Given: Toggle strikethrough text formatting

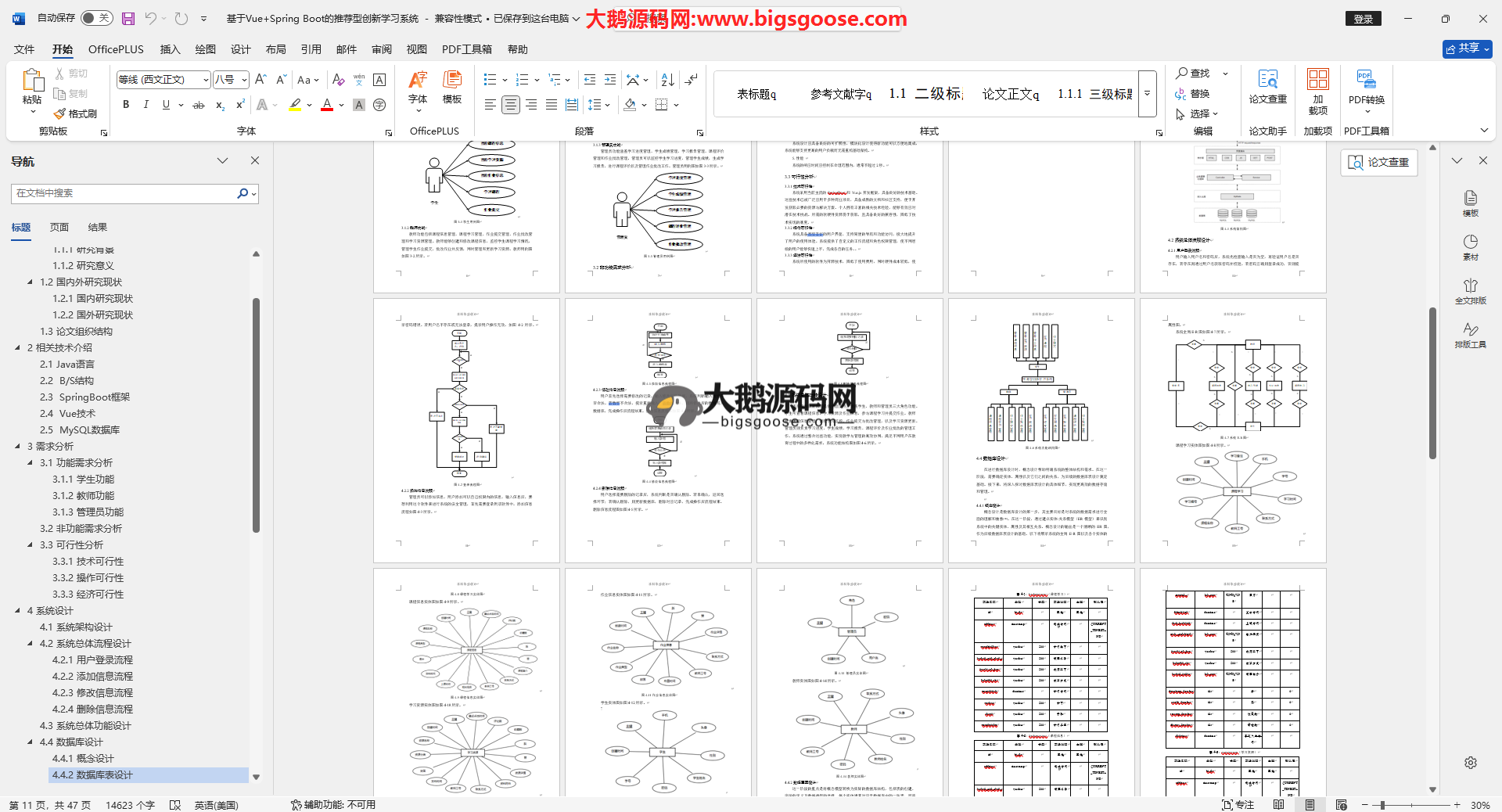Looking at the screenshot, I should pyautogui.click(x=199, y=105).
